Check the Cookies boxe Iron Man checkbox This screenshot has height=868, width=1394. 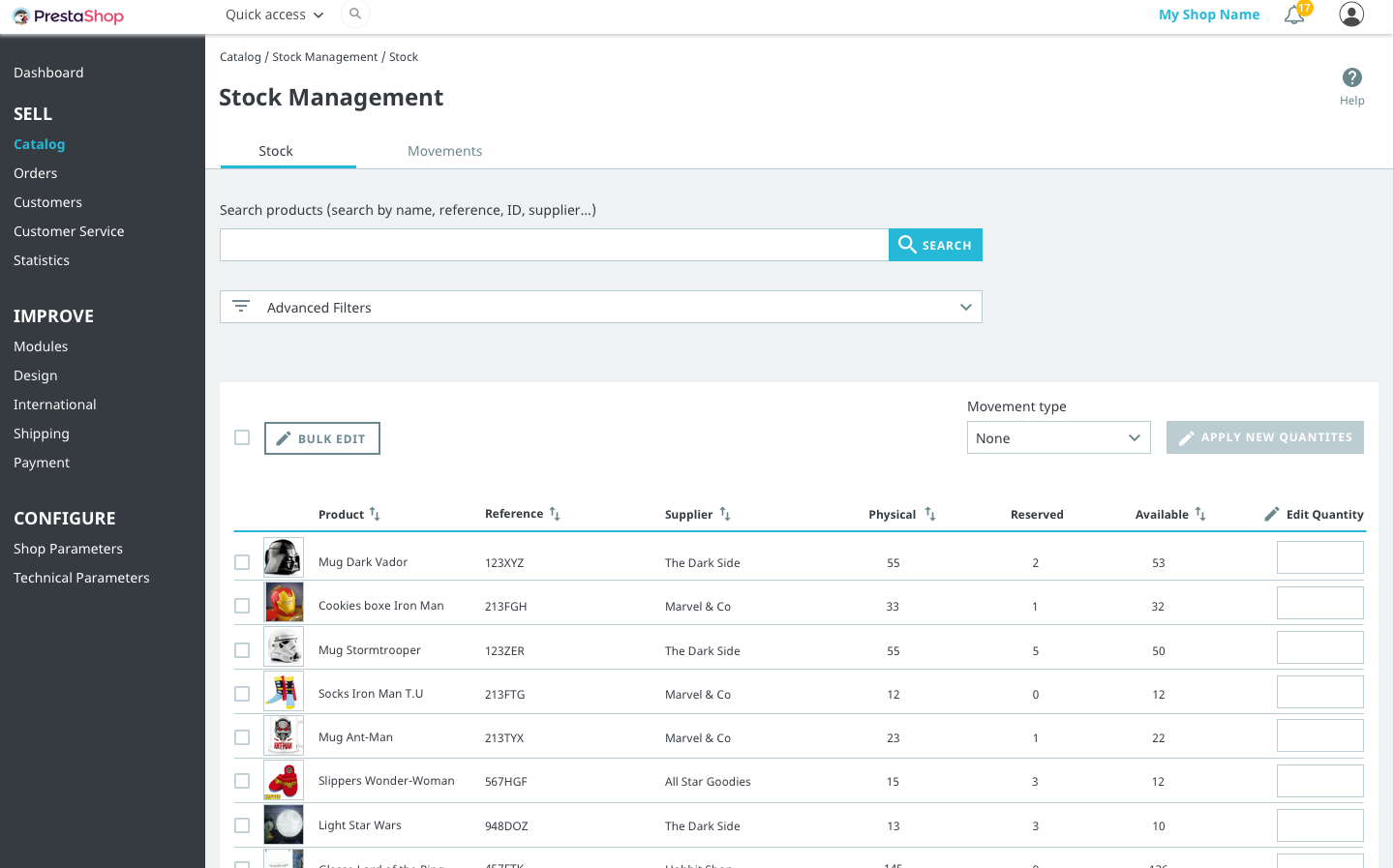242,606
